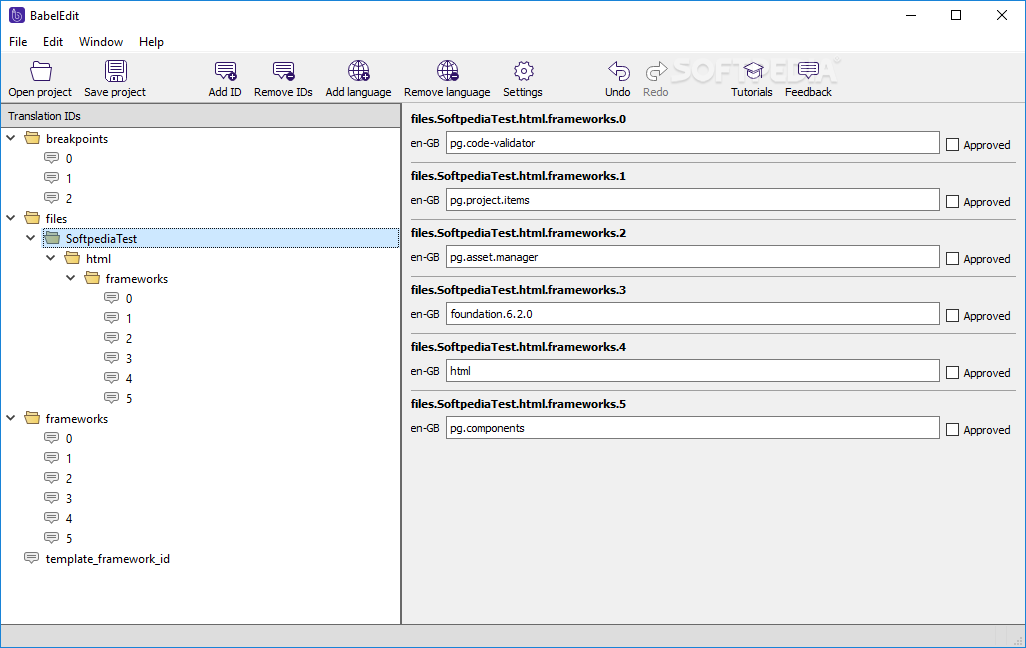Edit the en-GB field containing pg.code-validator
Screen dimensions: 1026x648
pos(692,143)
